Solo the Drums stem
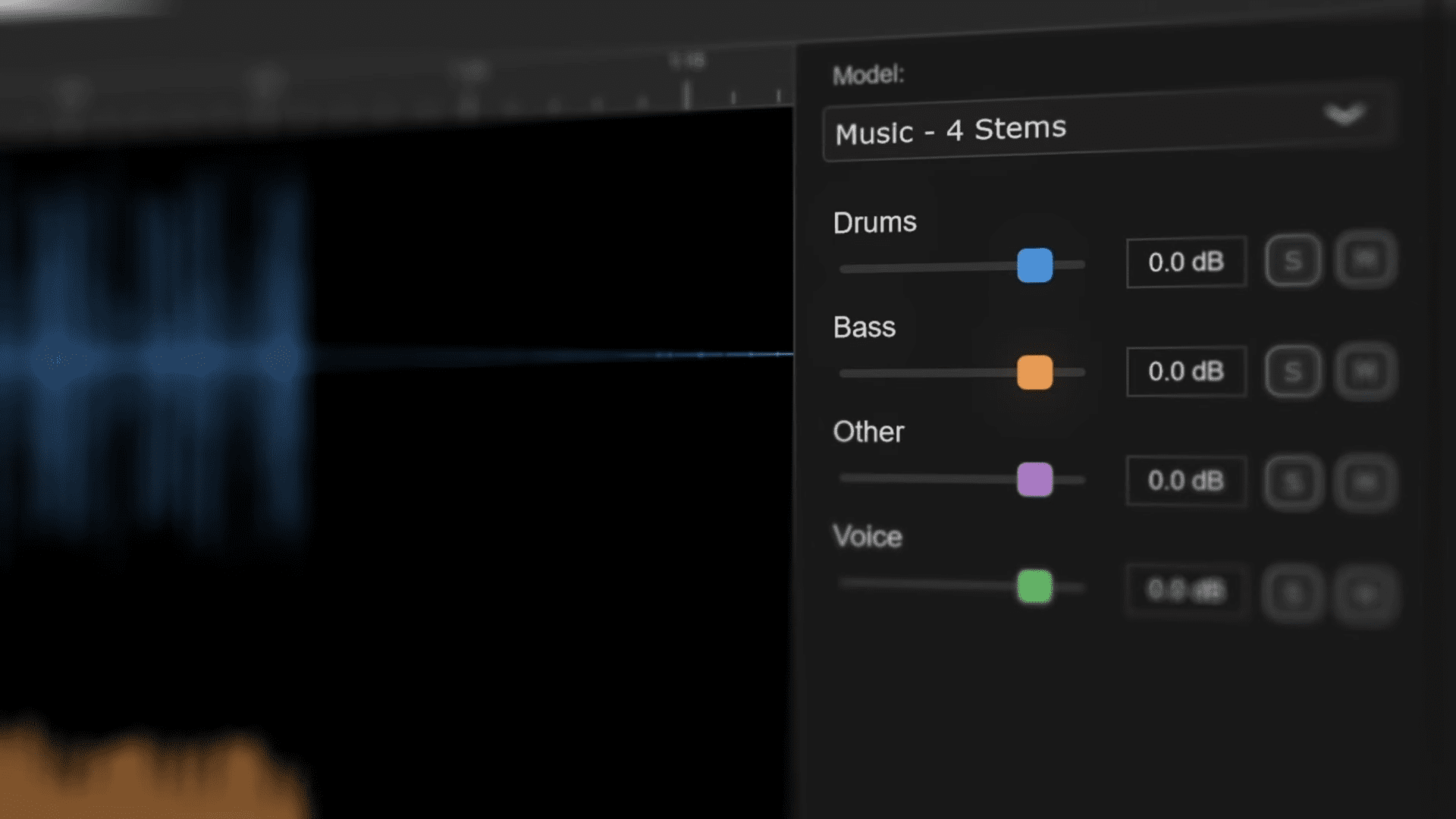The height and width of the screenshot is (819, 1456). pyautogui.click(x=1293, y=261)
